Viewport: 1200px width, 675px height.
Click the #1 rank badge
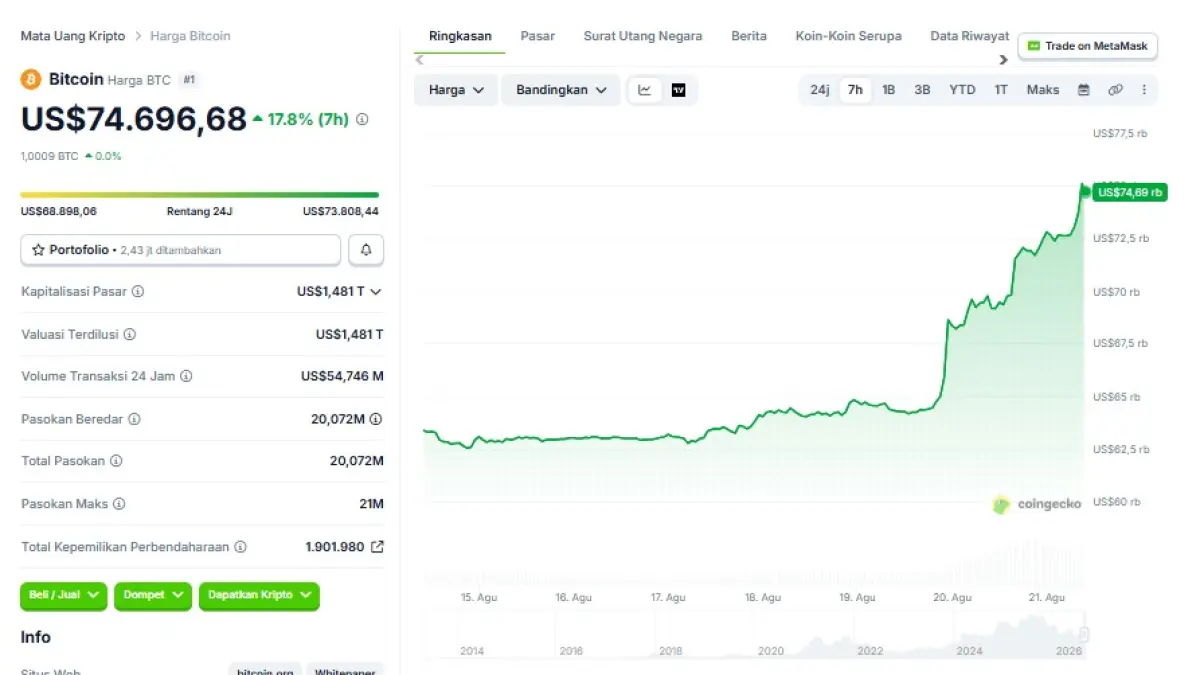[189, 80]
